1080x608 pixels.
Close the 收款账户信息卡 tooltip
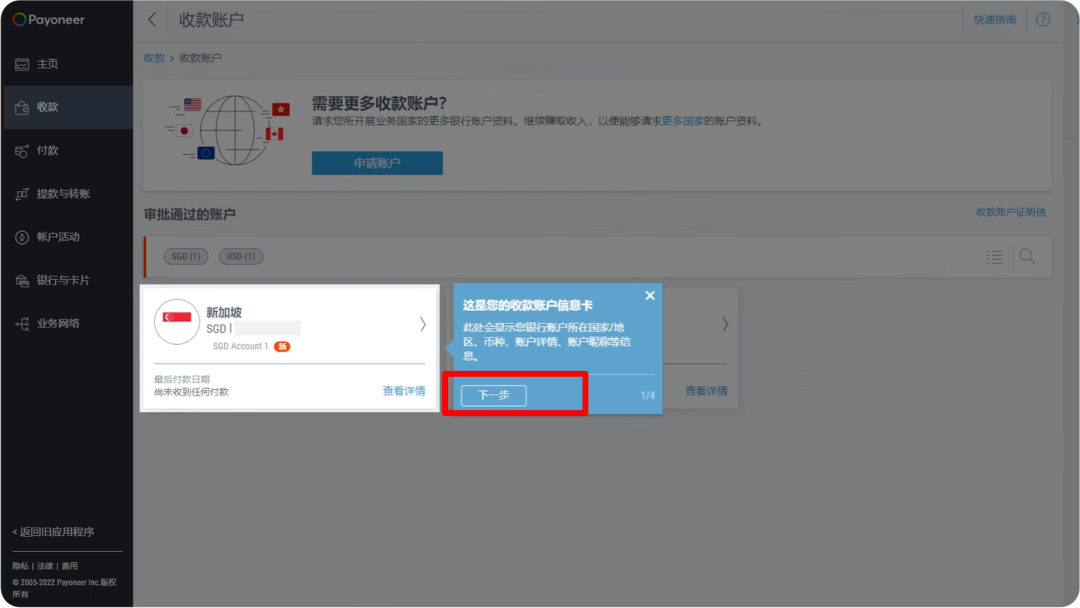(650, 295)
